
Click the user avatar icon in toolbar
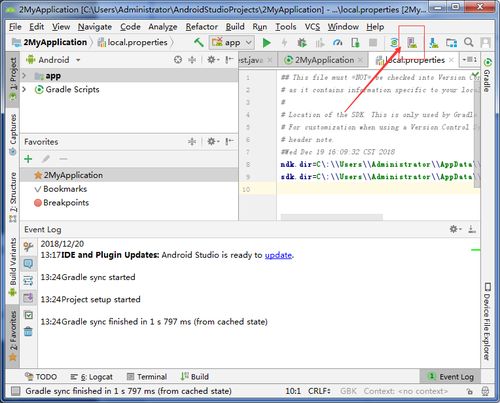486,43
